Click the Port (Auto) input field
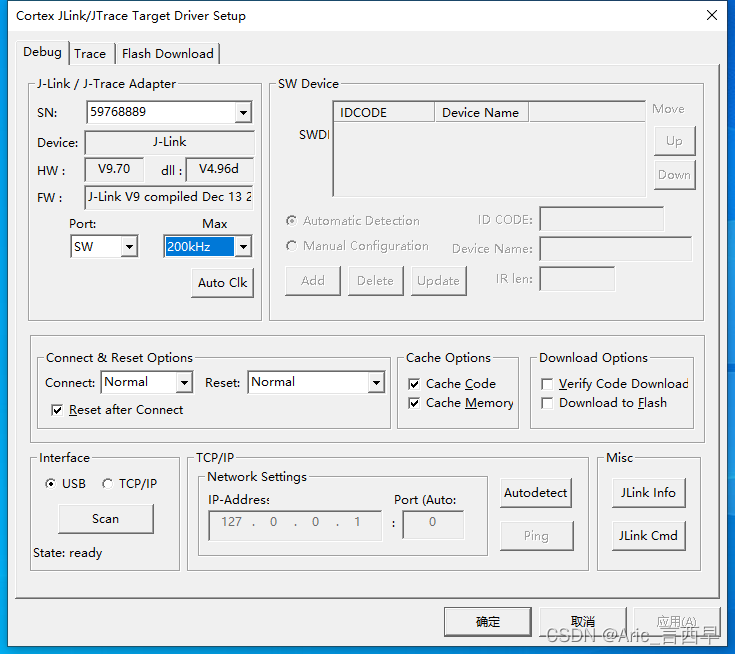The height and width of the screenshot is (654, 735). coord(433,526)
